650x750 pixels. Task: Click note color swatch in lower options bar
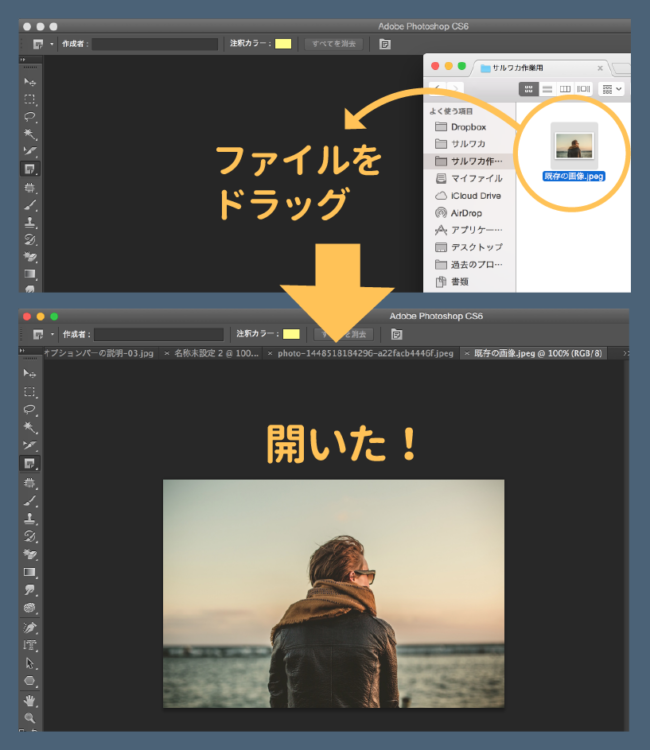coord(291,334)
